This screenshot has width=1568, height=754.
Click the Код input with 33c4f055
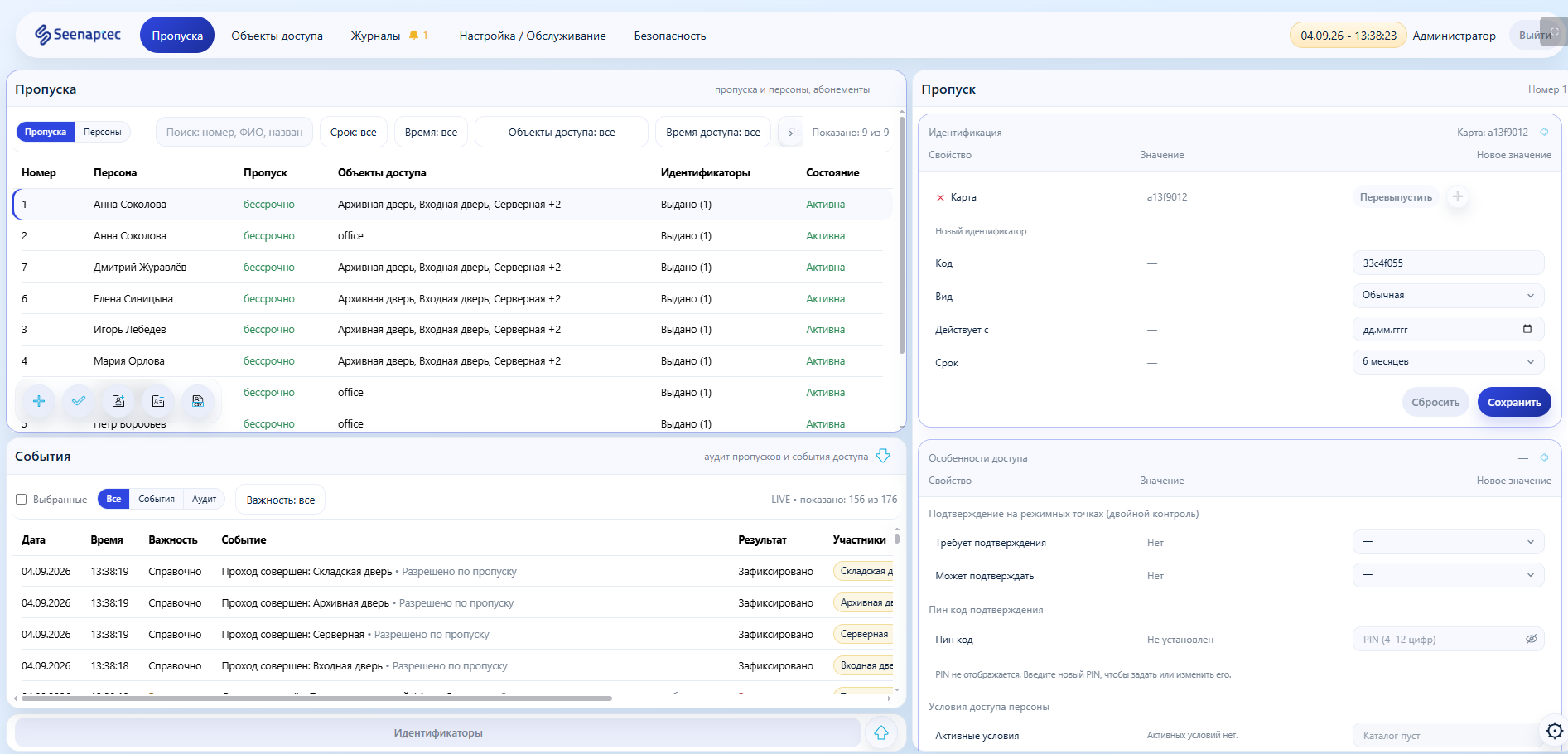click(1448, 263)
